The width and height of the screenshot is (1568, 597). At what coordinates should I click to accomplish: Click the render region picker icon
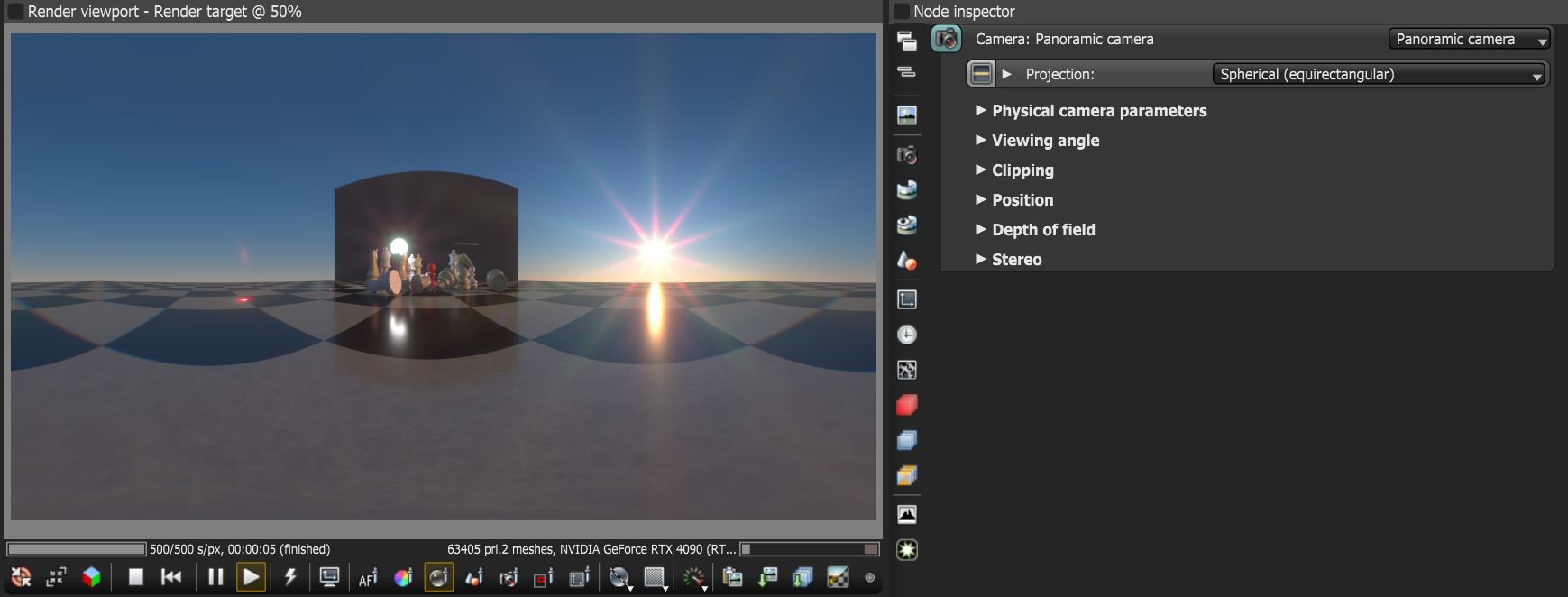(545, 578)
